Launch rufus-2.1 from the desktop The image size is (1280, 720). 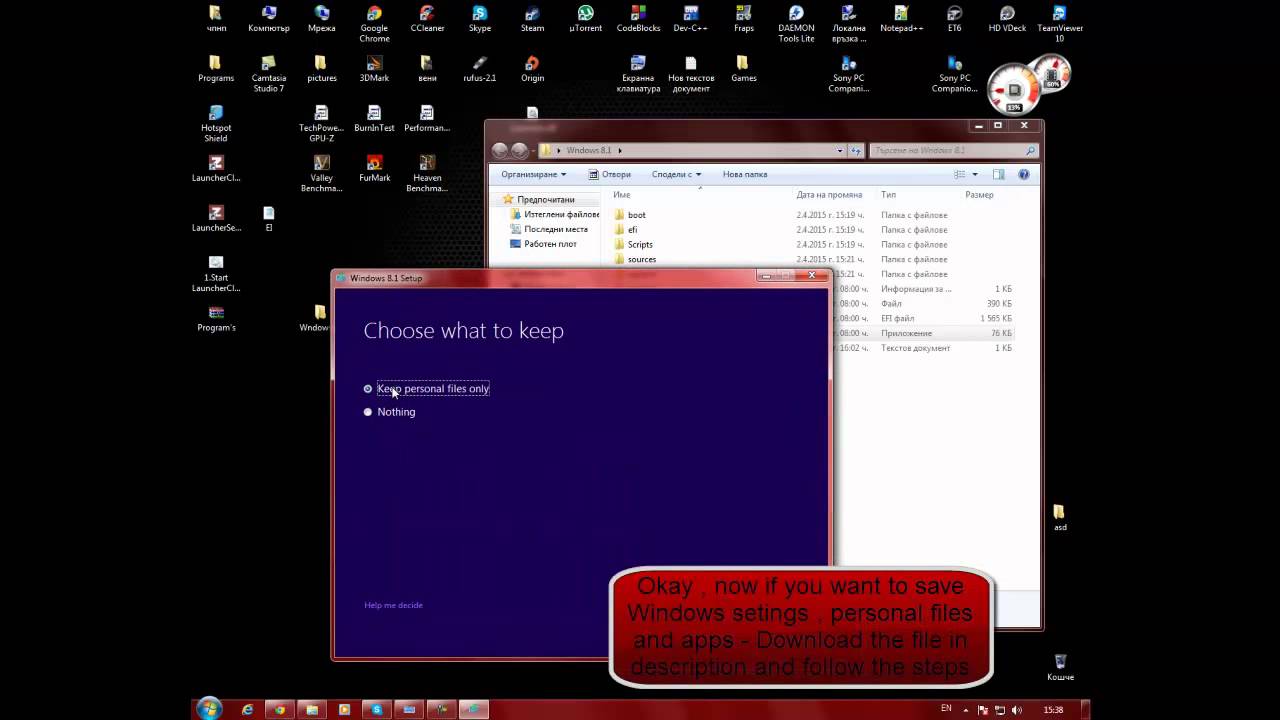480,69
